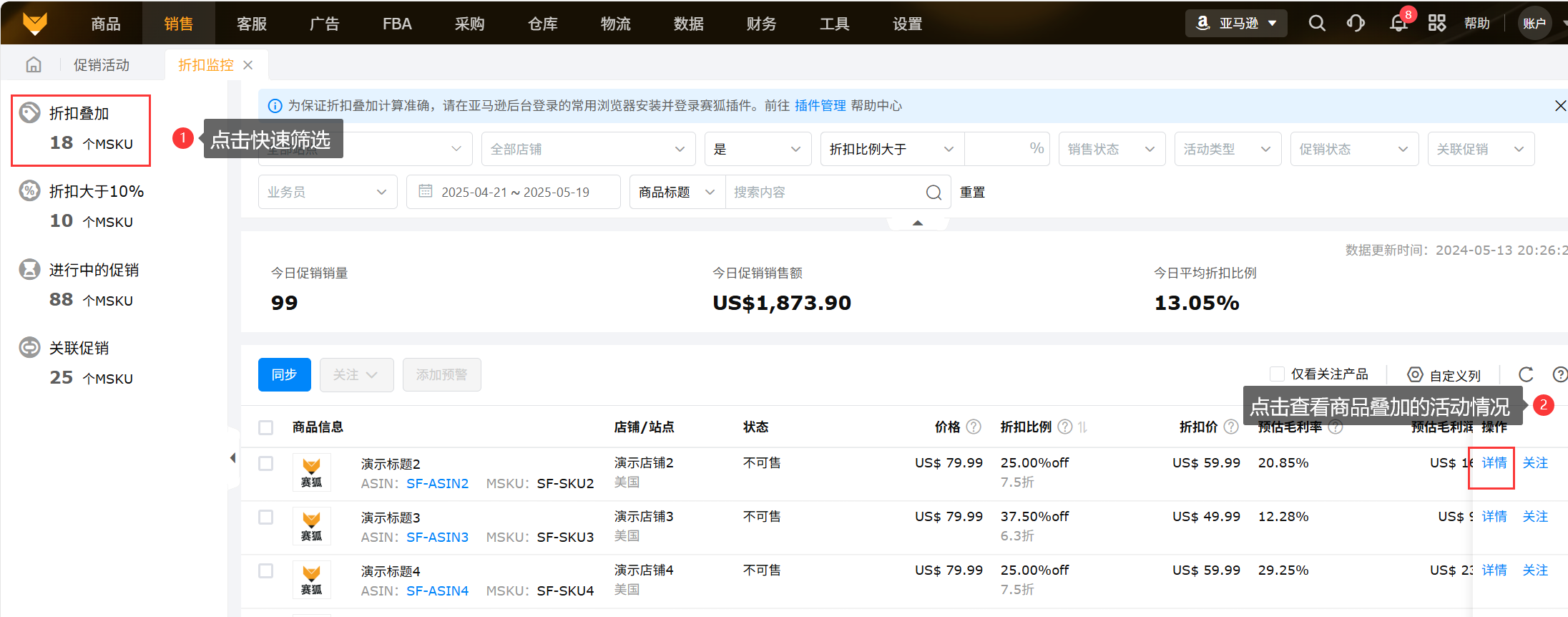
Task: Collapse the filter panel with up arrow
Action: 918,223
